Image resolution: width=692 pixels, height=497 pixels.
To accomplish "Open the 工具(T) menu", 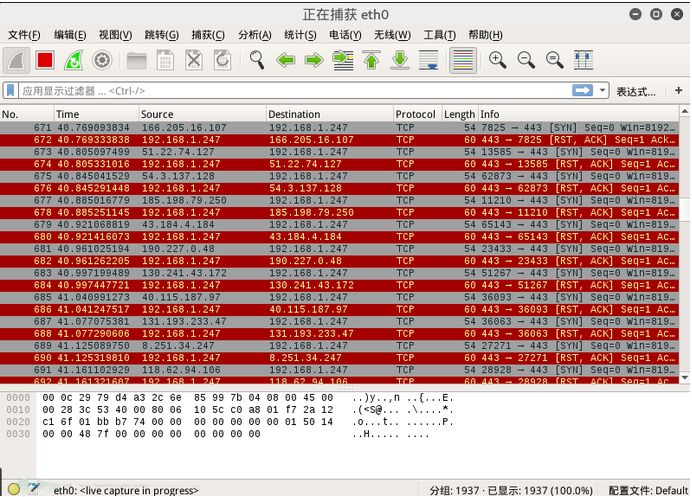I will 440,35.
